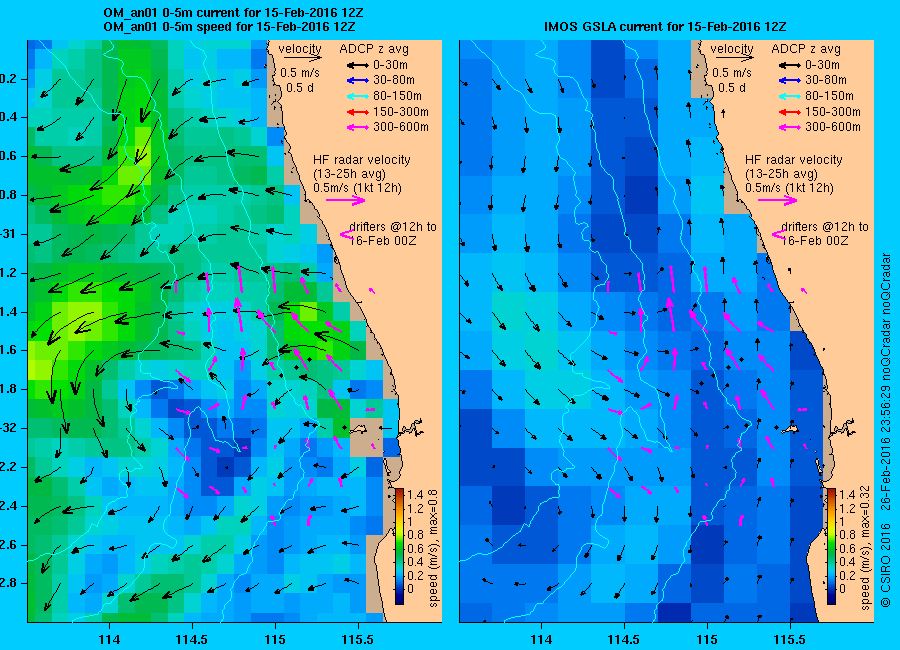Viewport: 900px width, 650px height.
Task: Click the '114.5' longitude tick under right map
Action: tap(623, 639)
